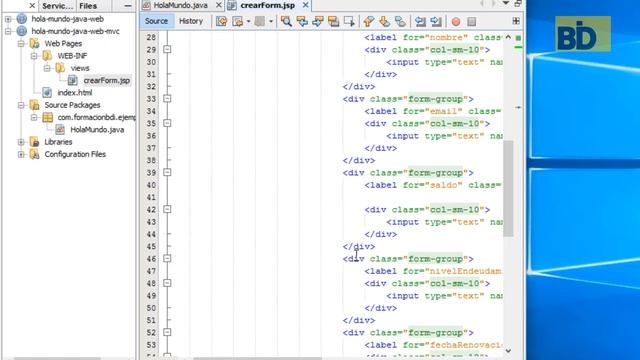The width and height of the screenshot is (640, 360).
Task: Find next occurrence toolbar icon
Action: (318, 21)
